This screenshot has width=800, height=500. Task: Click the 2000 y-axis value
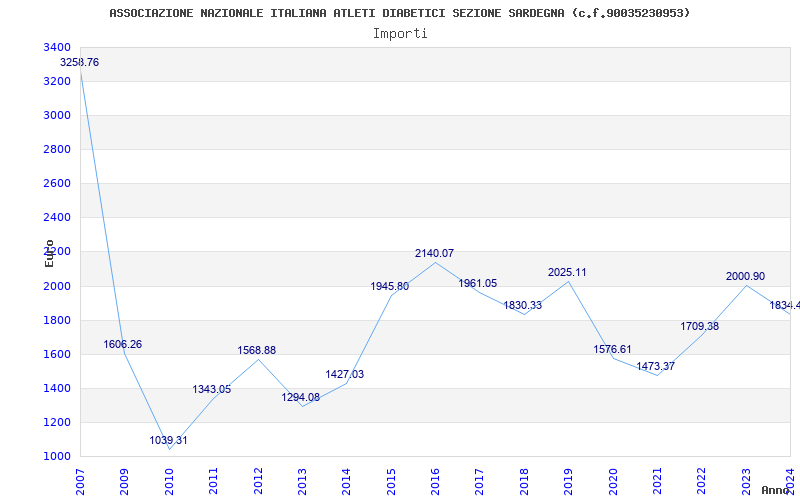coord(56,286)
